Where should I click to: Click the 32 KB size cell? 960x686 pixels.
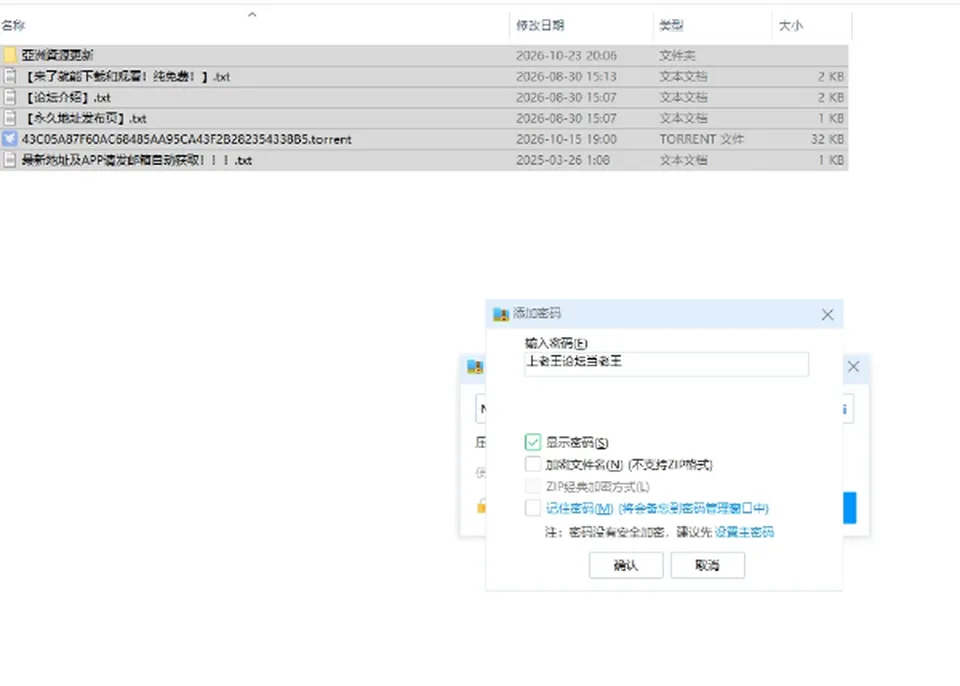(828, 139)
